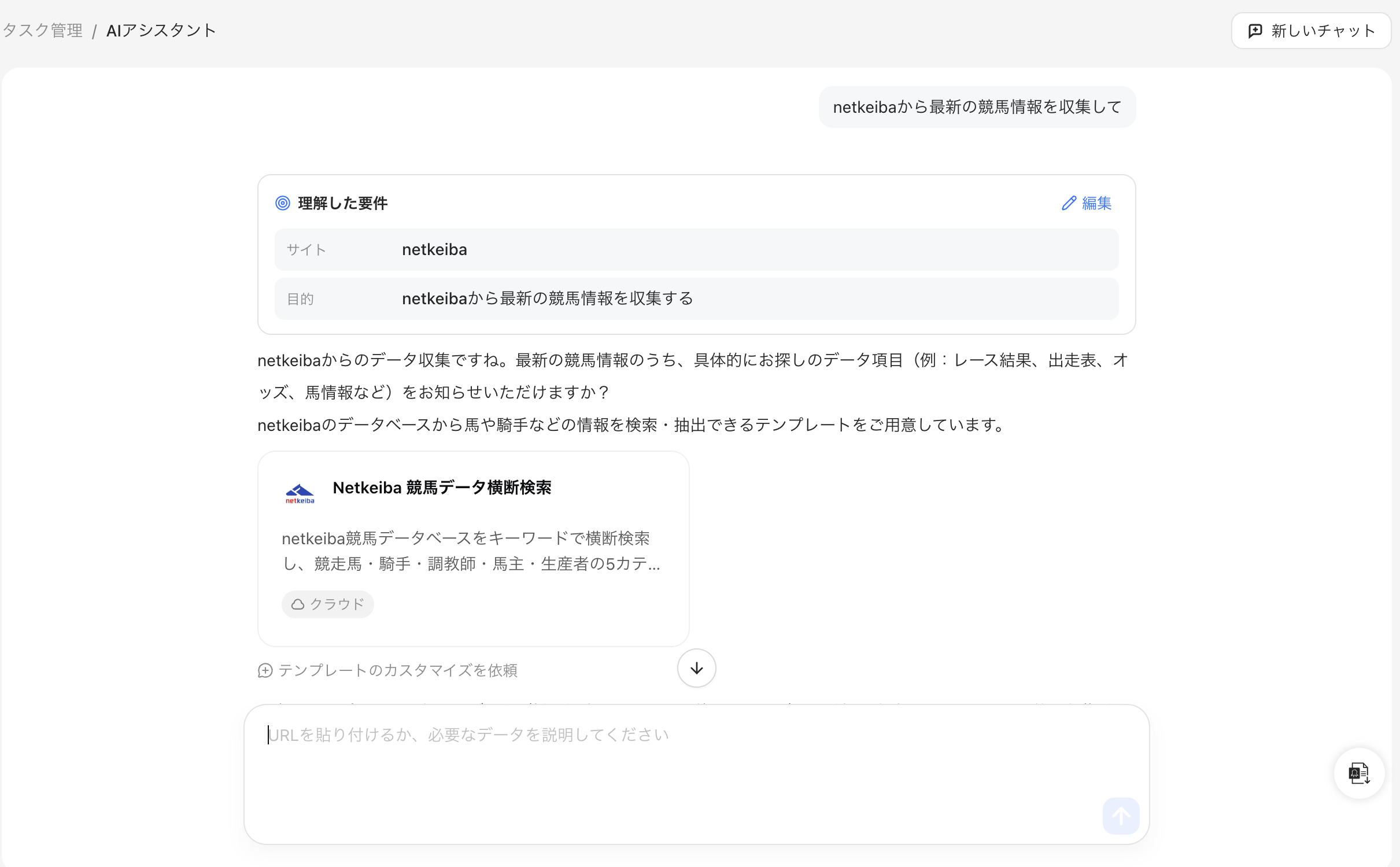Click the assistant reply asking for data items

(693, 377)
